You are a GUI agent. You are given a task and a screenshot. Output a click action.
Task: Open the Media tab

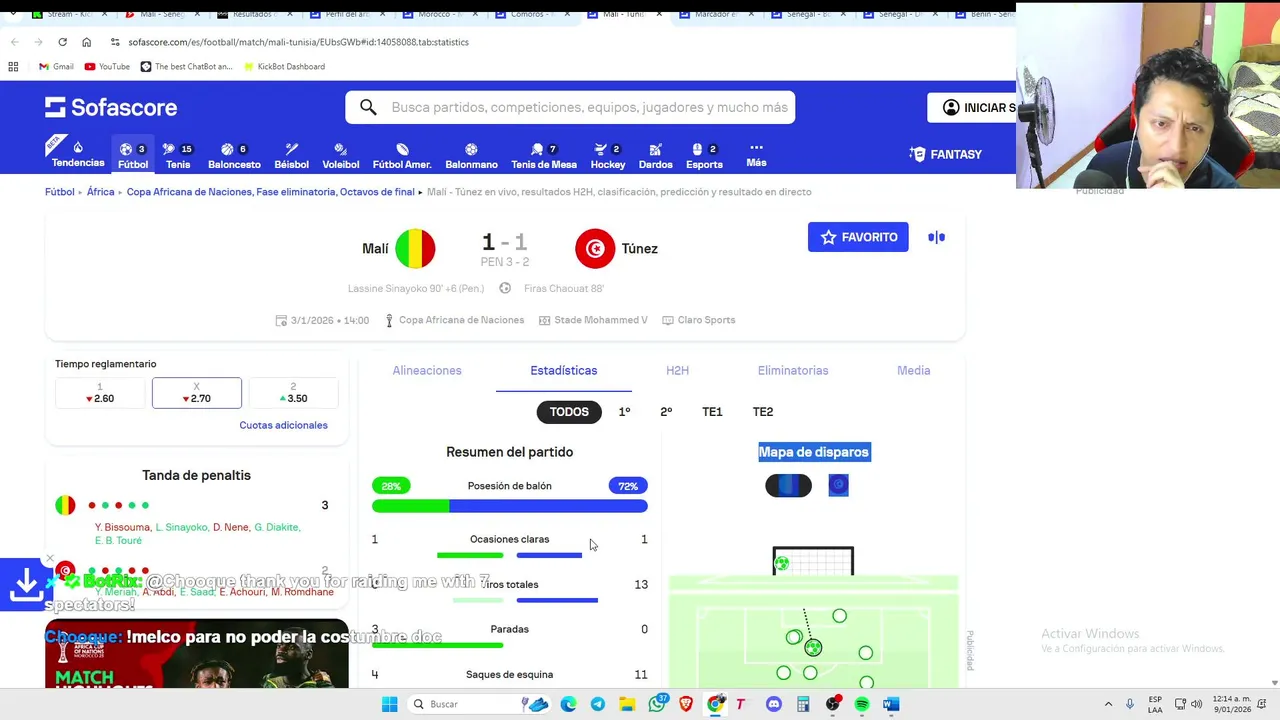[x=913, y=370]
